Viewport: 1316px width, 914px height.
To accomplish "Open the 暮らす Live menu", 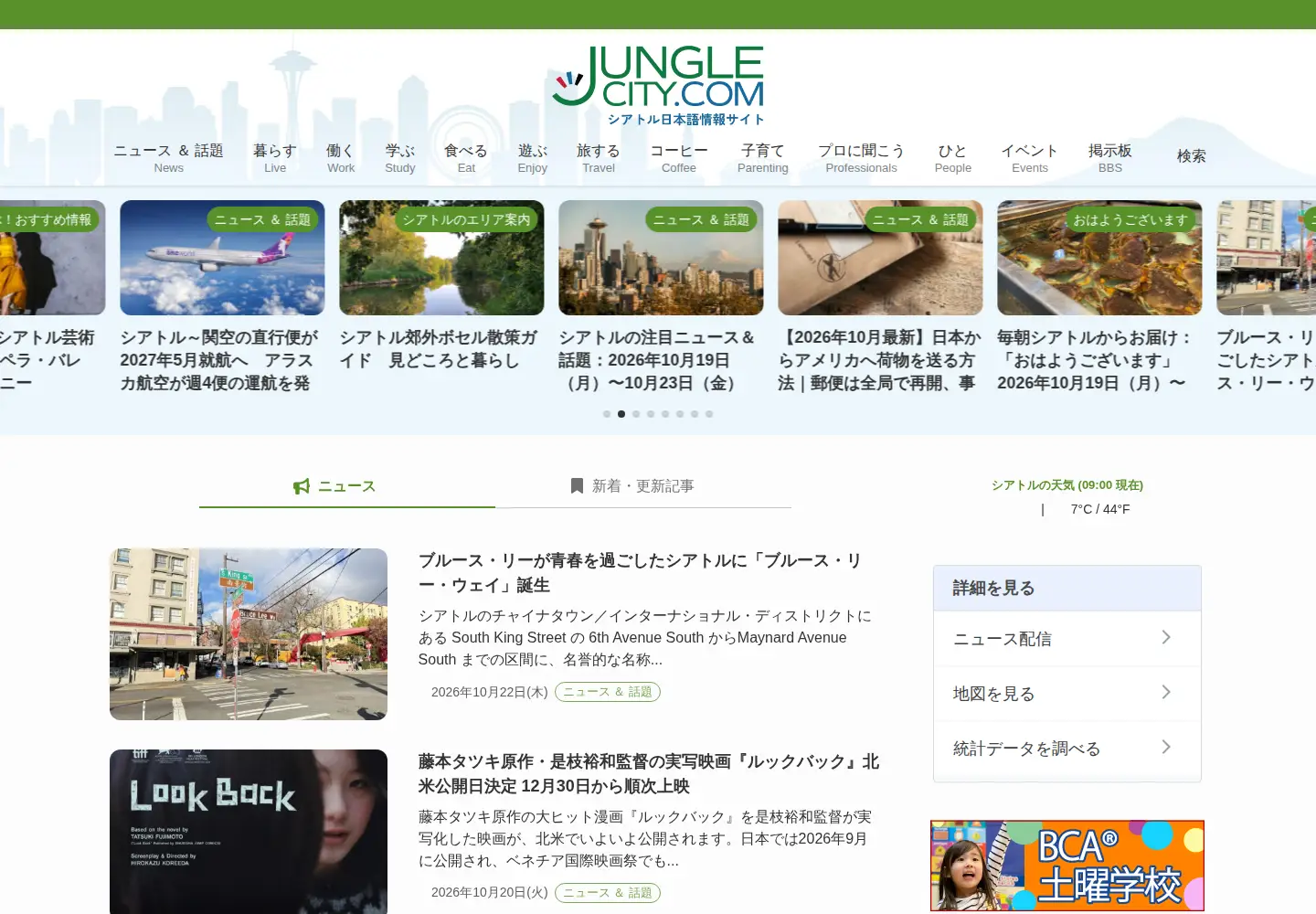I will [x=275, y=158].
